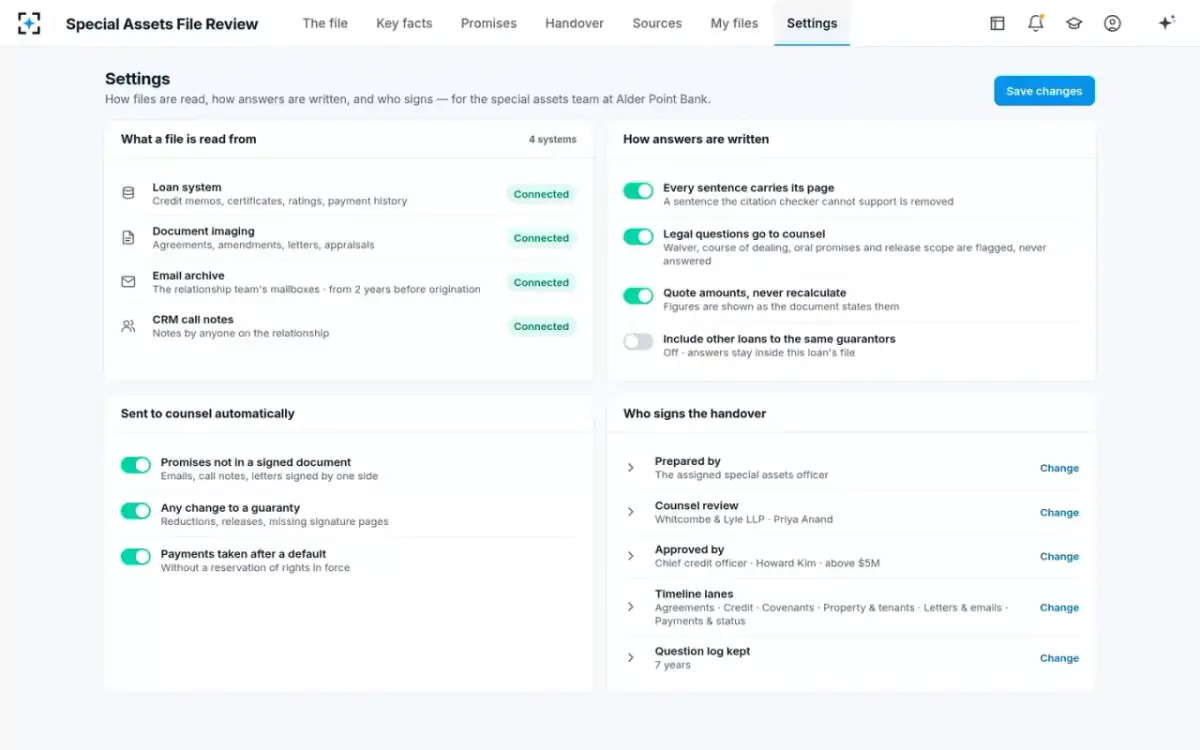The width and height of the screenshot is (1200, 750).
Task: Open the My files tab
Action: pyautogui.click(x=734, y=23)
